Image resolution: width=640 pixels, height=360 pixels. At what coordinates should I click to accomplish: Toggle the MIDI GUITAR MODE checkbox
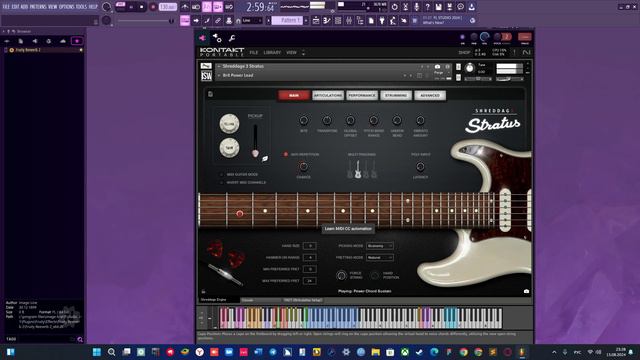tap(222, 174)
